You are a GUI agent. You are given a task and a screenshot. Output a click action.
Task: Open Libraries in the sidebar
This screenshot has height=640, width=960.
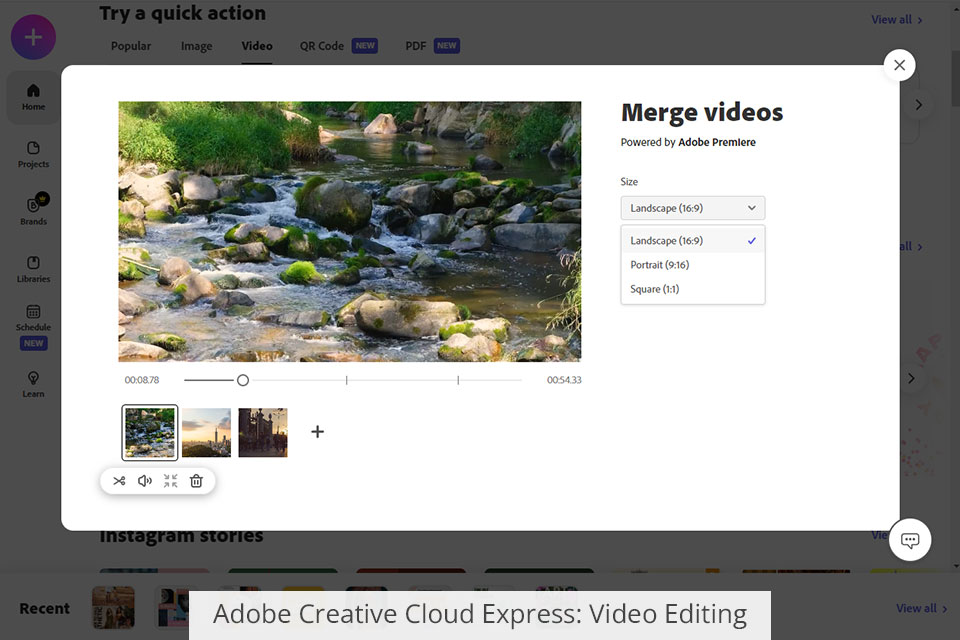(33, 269)
